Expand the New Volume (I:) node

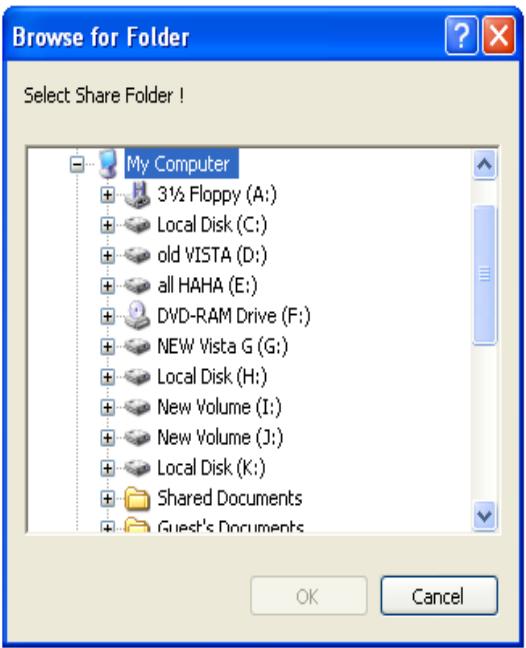click(107, 407)
